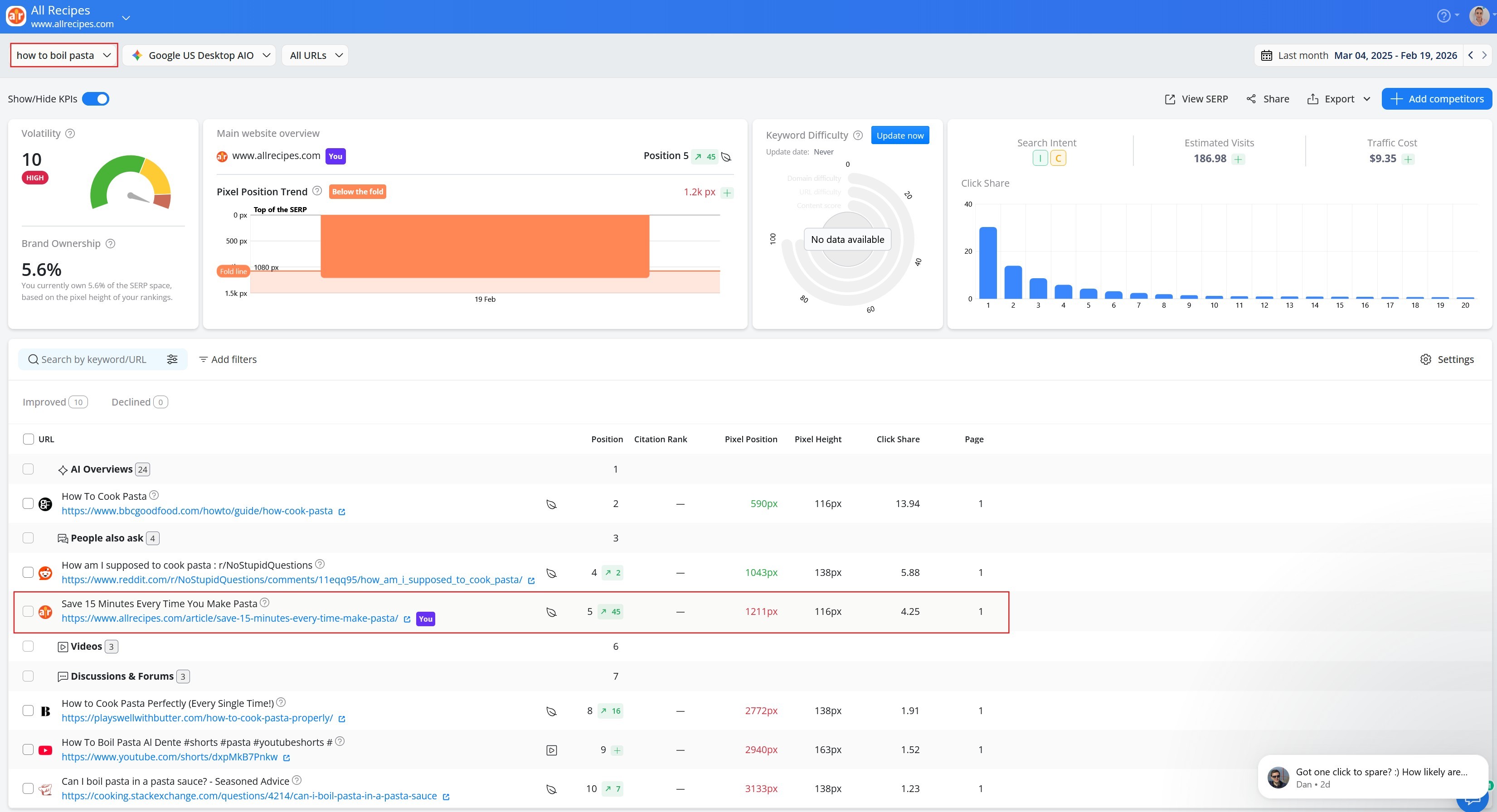Expand the Export dropdown menu

coord(1339,99)
